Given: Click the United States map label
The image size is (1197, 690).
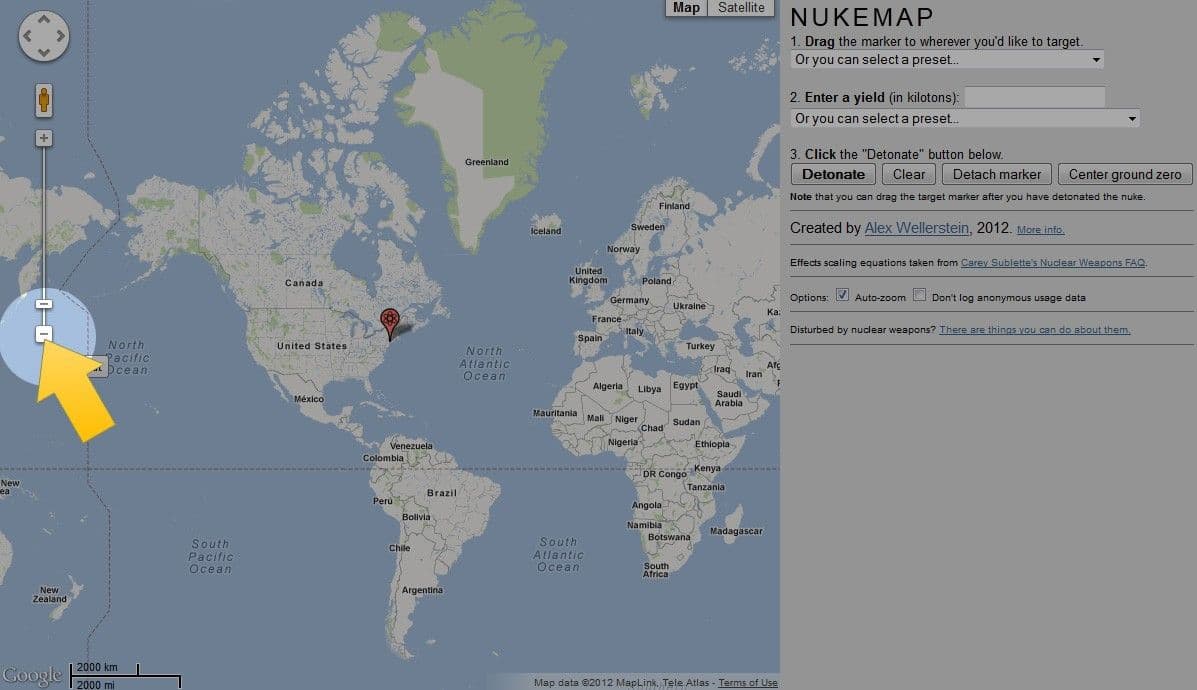Looking at the screenshot, I should pyautogui.click(x=311, y=346).
